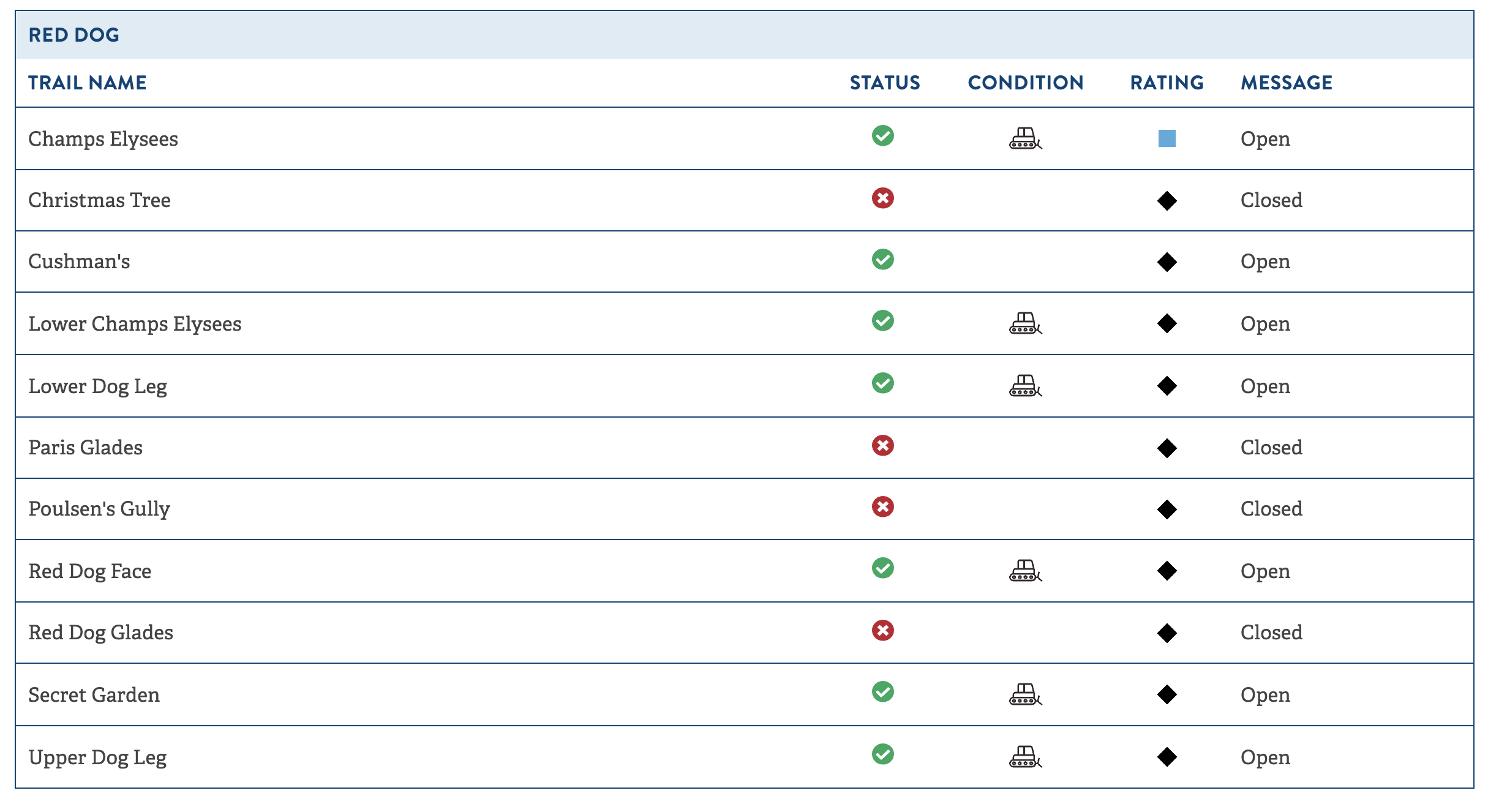Click the Closed message for Red Dog Glades

coord(1271,632)
